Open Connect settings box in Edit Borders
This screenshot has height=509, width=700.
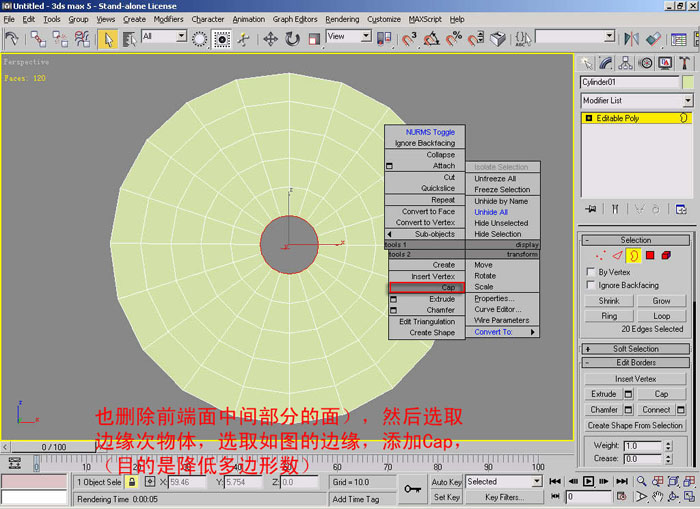pos(680,409)
